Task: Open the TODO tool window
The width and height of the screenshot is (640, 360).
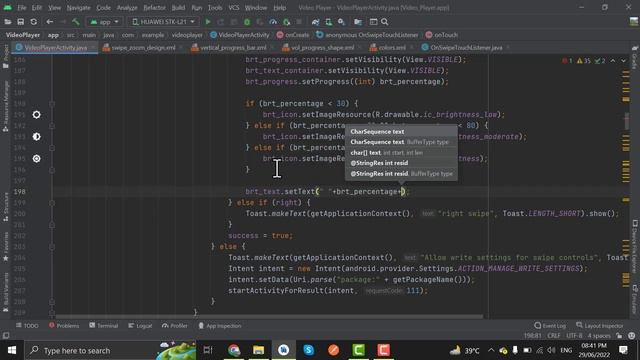Action: click(27, 326)
